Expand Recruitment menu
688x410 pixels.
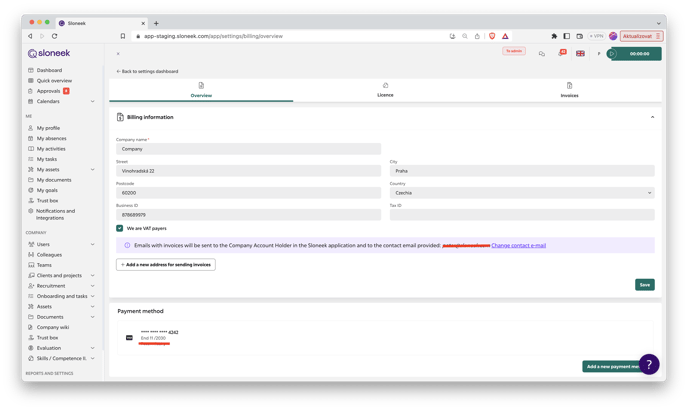tap(93, 286)
